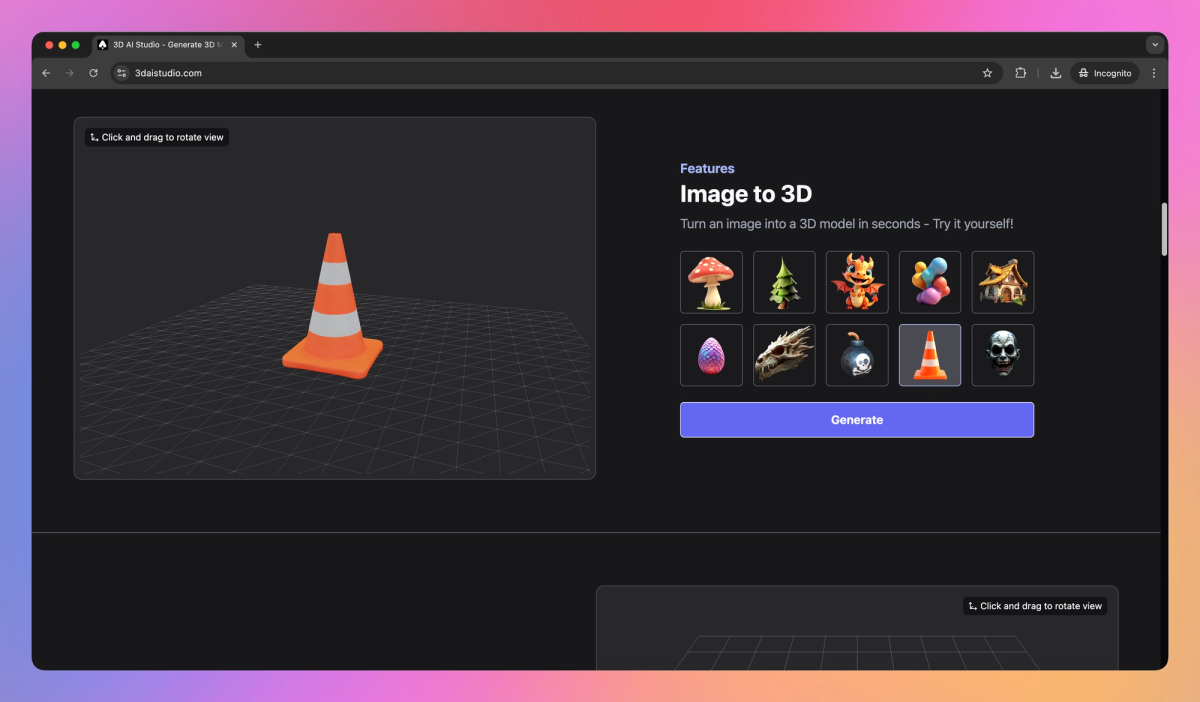Choose the vampire mask sample image
1200x702 pixels.
[x=1002, y=355]
